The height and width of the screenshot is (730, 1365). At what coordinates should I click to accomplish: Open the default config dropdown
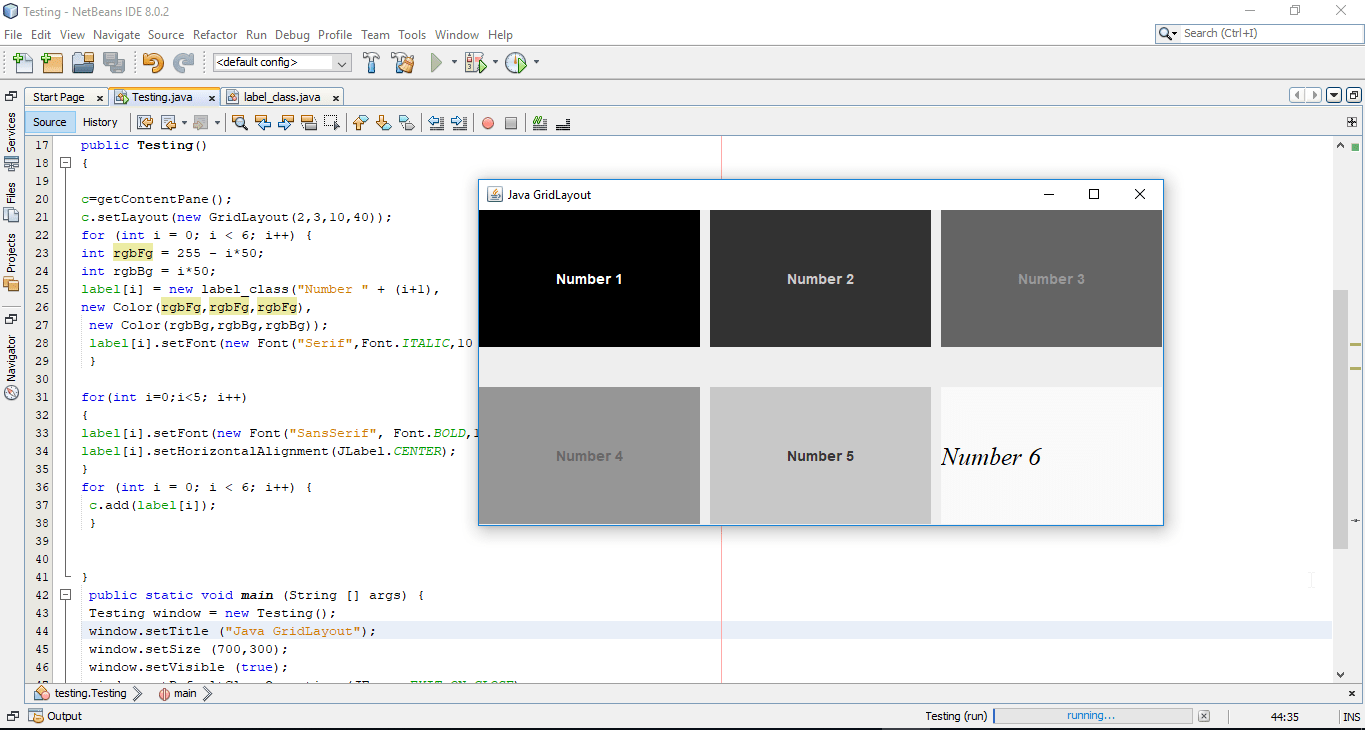click(x=341, y=62)
